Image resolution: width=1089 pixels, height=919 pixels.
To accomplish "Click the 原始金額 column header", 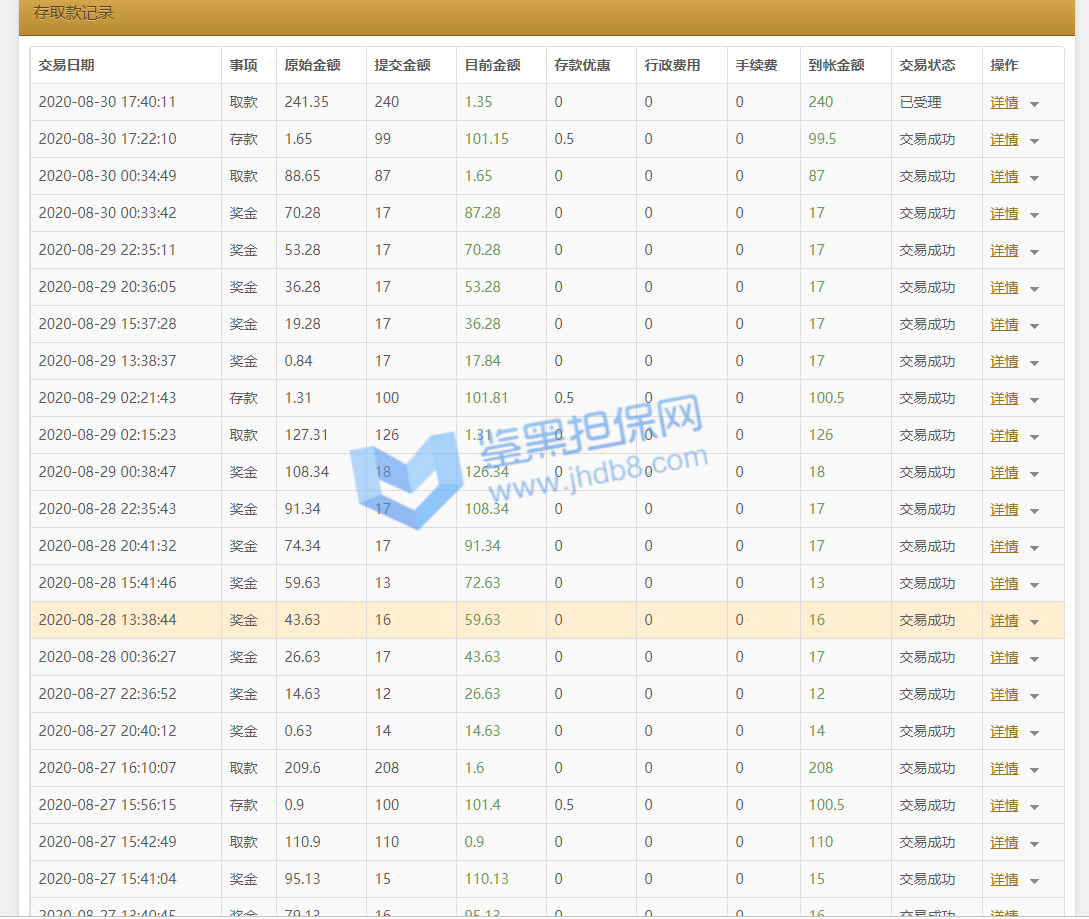I will coord(312,65).
